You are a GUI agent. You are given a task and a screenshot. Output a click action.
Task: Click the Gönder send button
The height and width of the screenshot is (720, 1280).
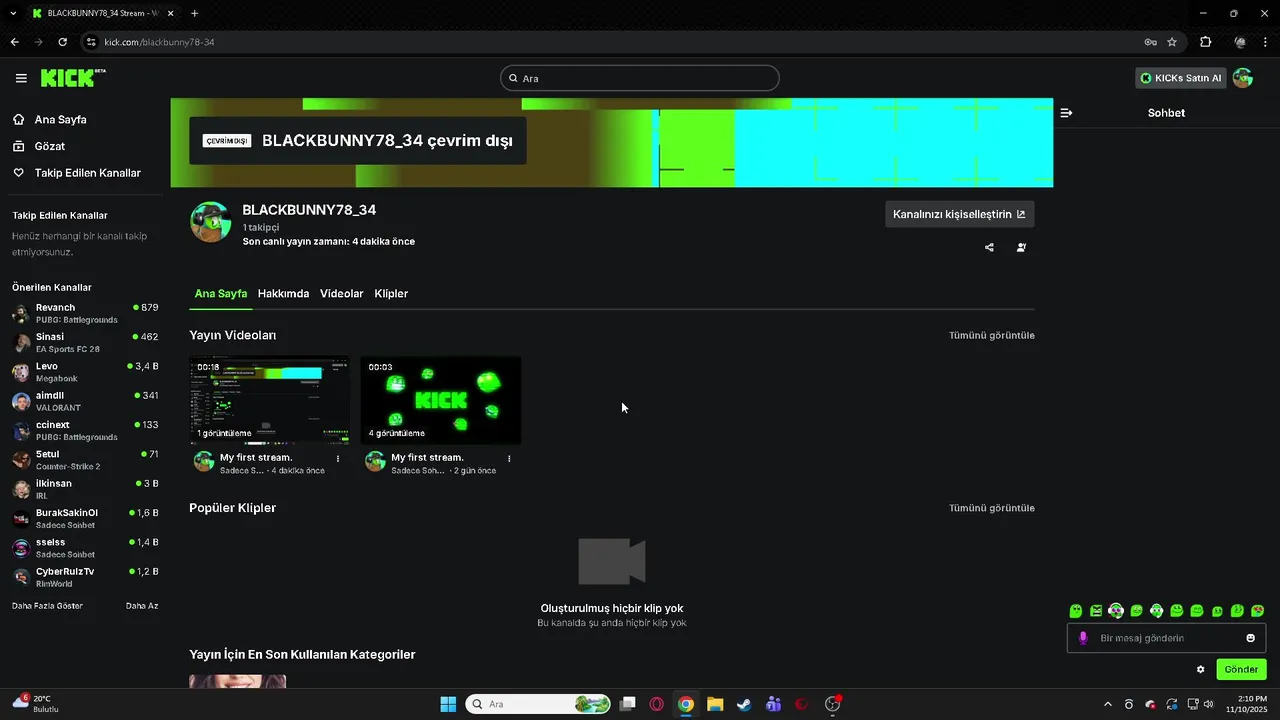point(1241,669)
